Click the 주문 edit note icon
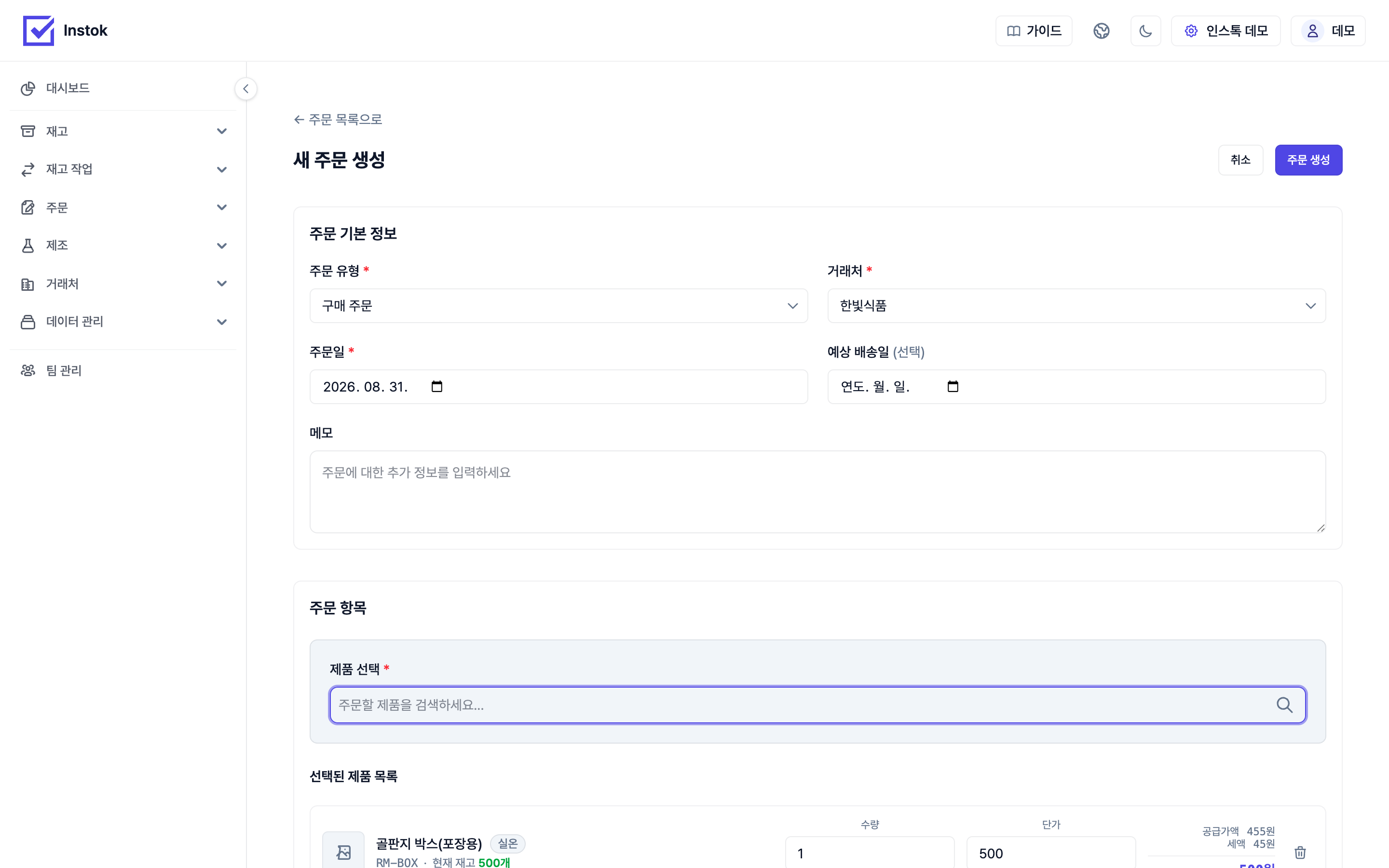 (x=27, y=207)
